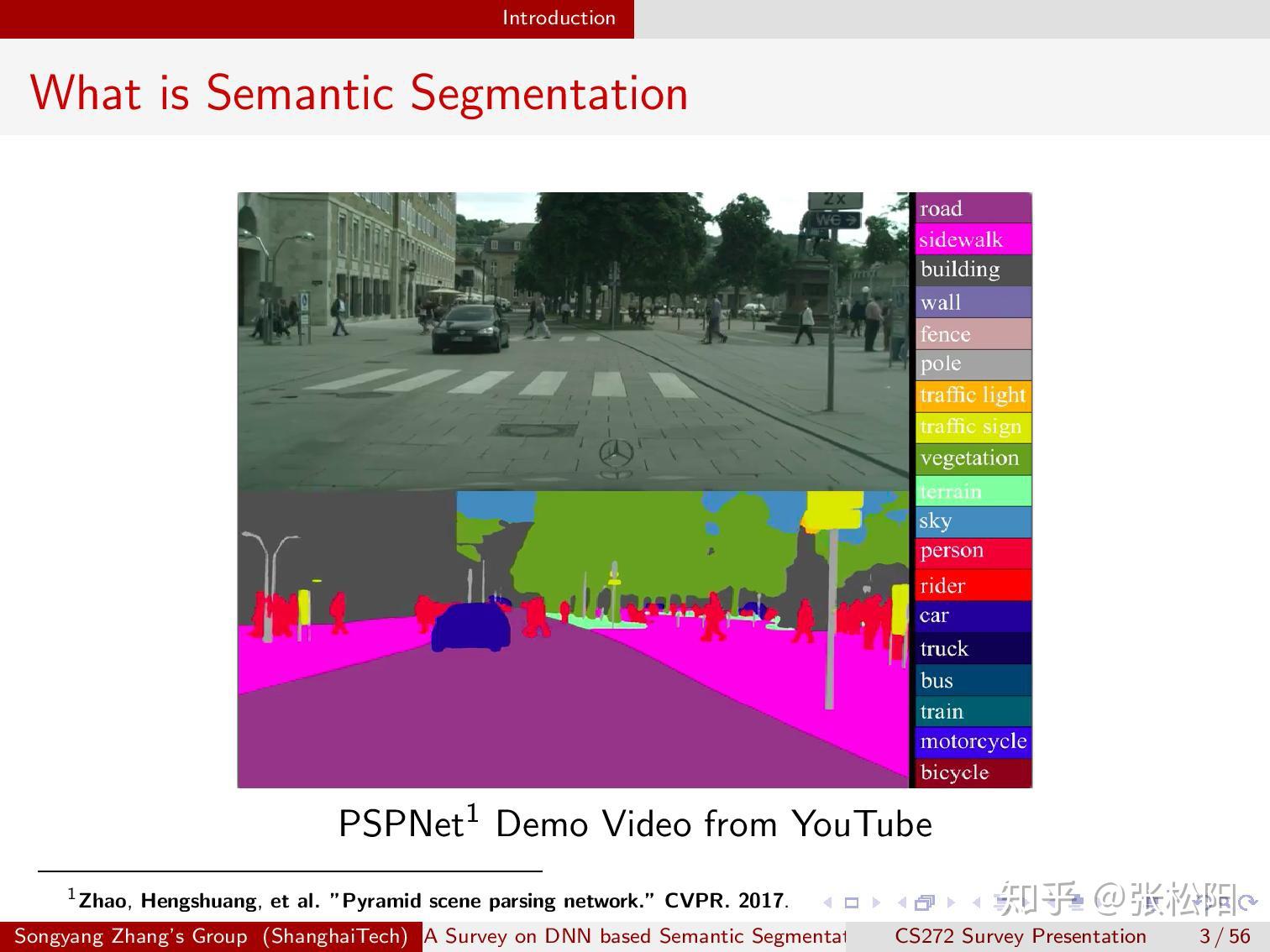Click the previous-frame navigation arrow

[901, 902]
